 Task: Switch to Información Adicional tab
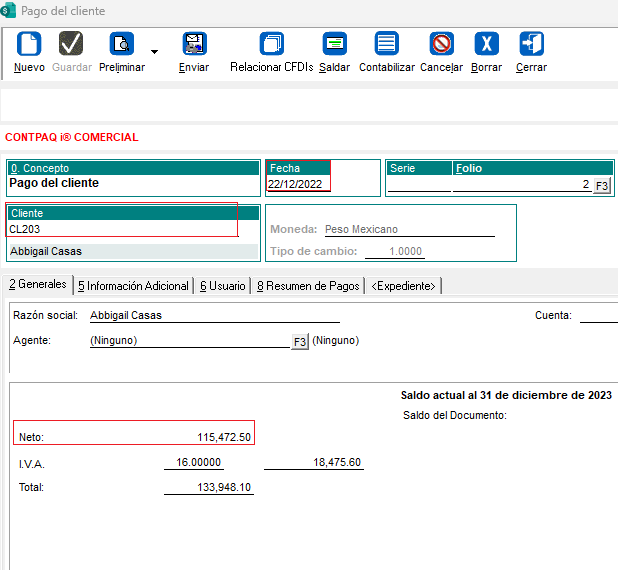[133, 286]
